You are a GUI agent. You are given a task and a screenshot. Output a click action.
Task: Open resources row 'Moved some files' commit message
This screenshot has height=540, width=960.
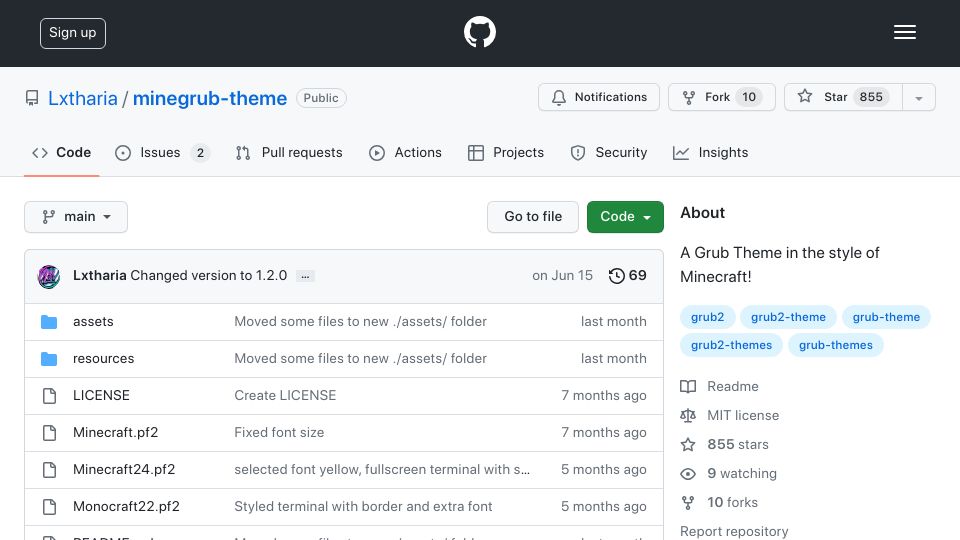click(361, 359)
